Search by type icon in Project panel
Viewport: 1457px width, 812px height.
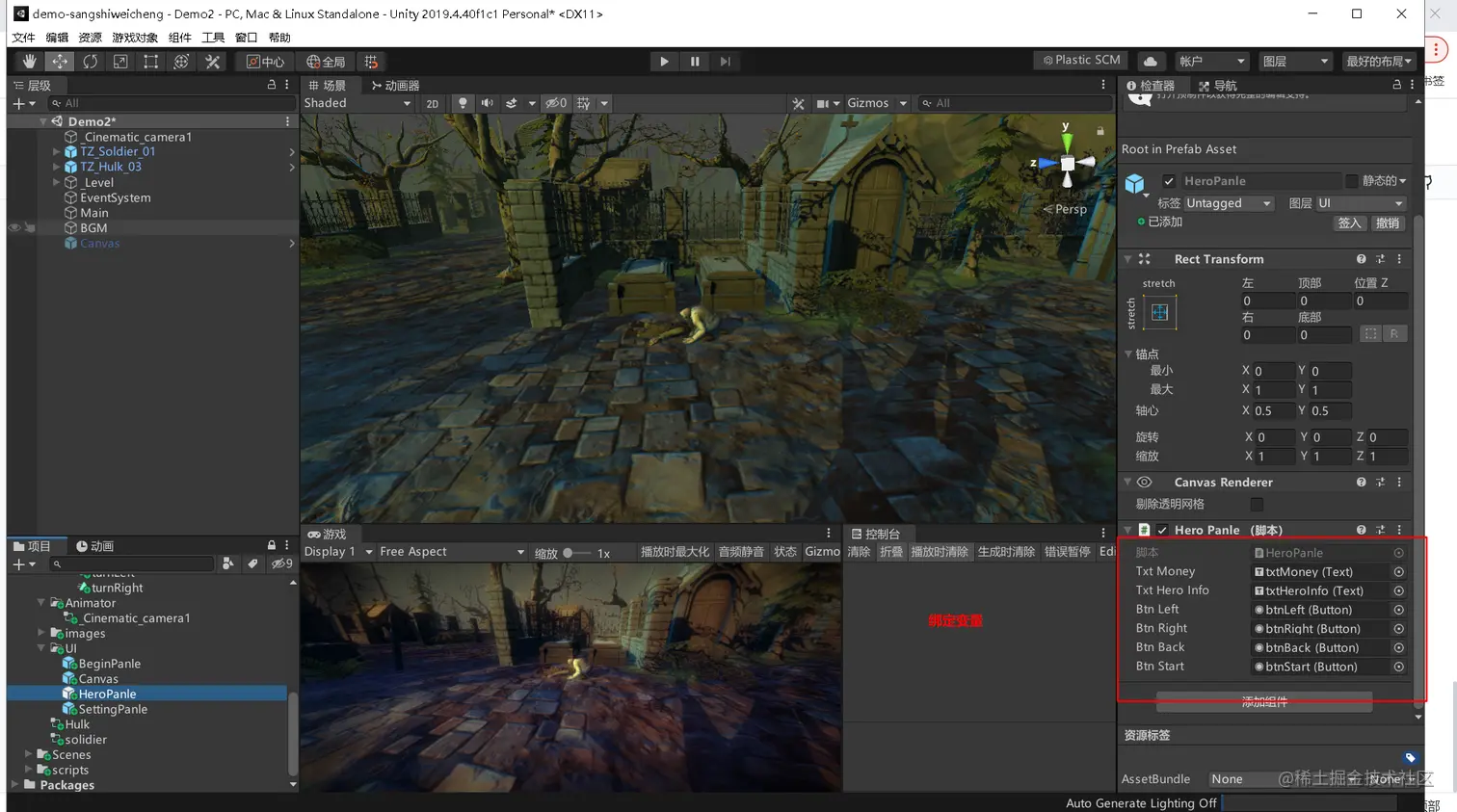coord(227,563)
